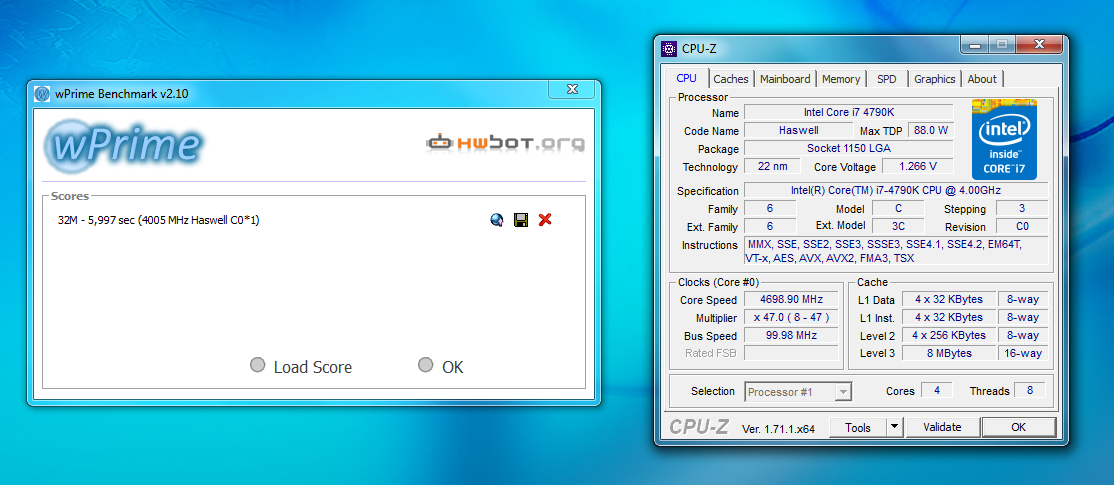Click the CPU-Z title bar icon
1114x485 pixels.
click(x=669, y=48)
